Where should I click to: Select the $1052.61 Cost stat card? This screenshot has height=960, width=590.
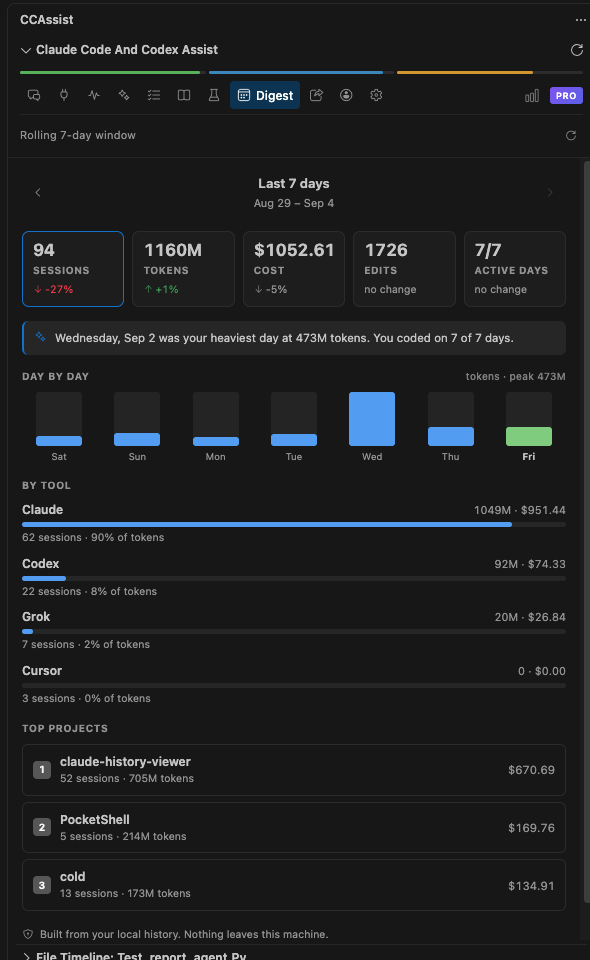click(x=294, y=269)
